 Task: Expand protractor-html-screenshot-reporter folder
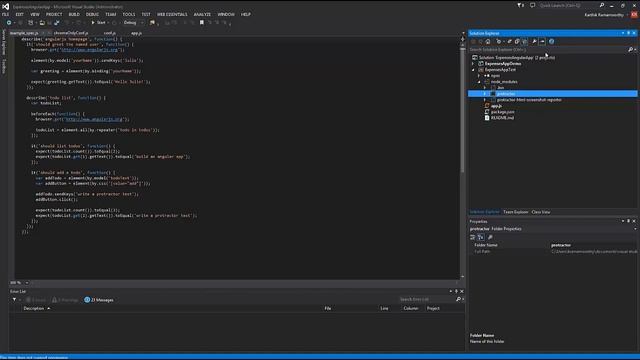point(485,100)
